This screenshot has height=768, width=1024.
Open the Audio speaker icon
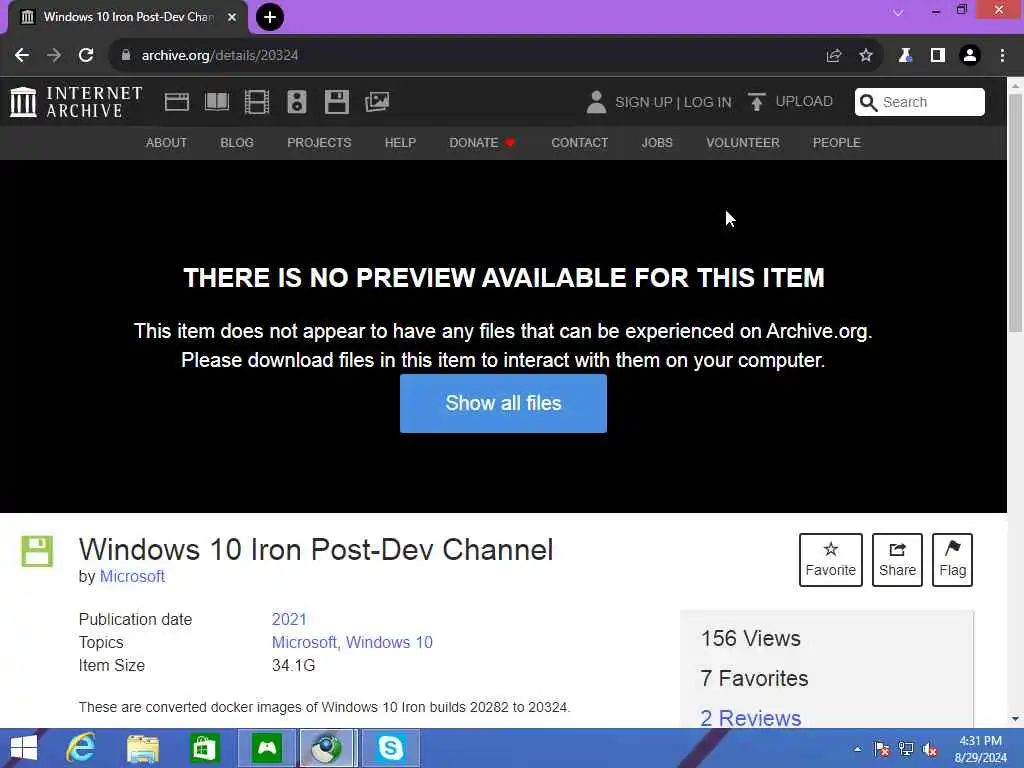[296, 103]
